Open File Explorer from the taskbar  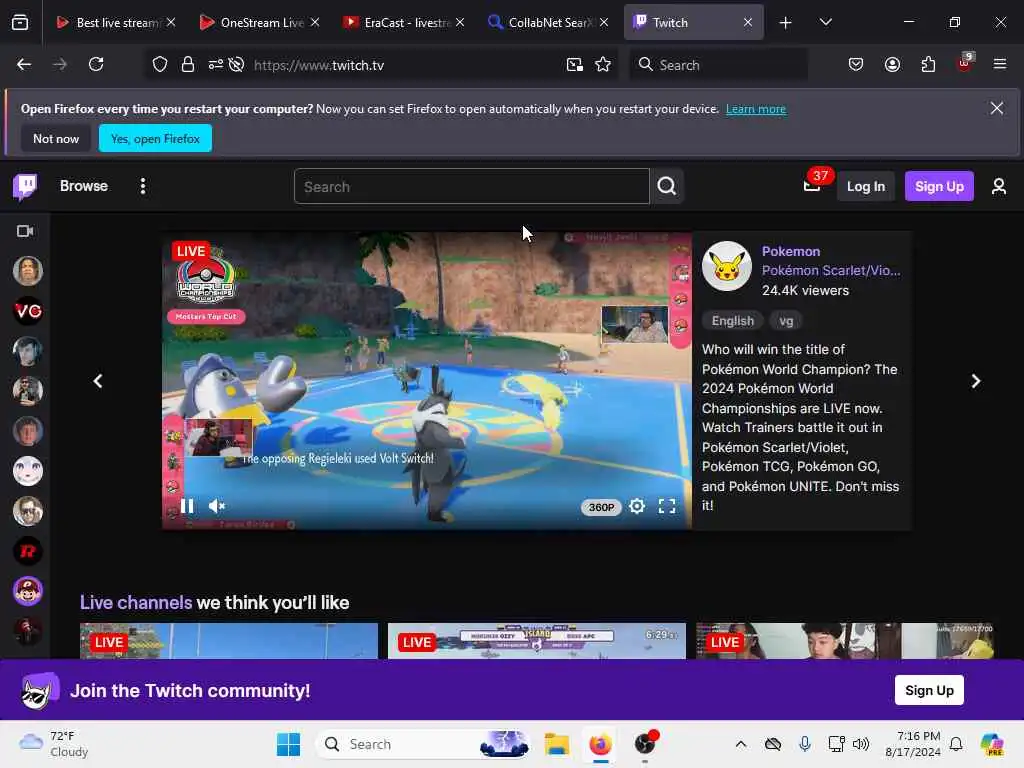click(557, 744)
